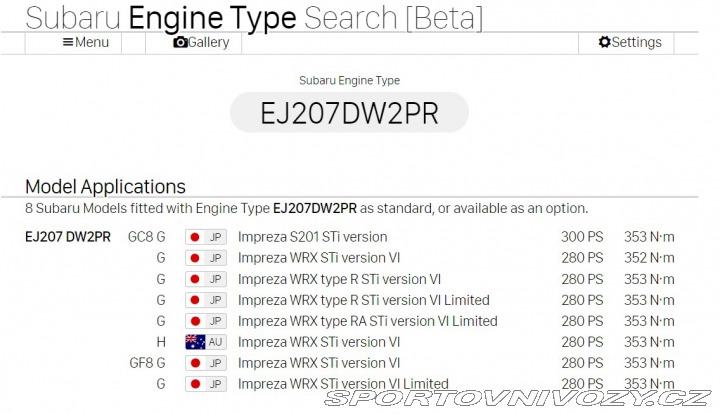720x414 pixels.
Task: Select Impreza WRX type RA STi version VI Limited
Action: (x=367, y=321)
